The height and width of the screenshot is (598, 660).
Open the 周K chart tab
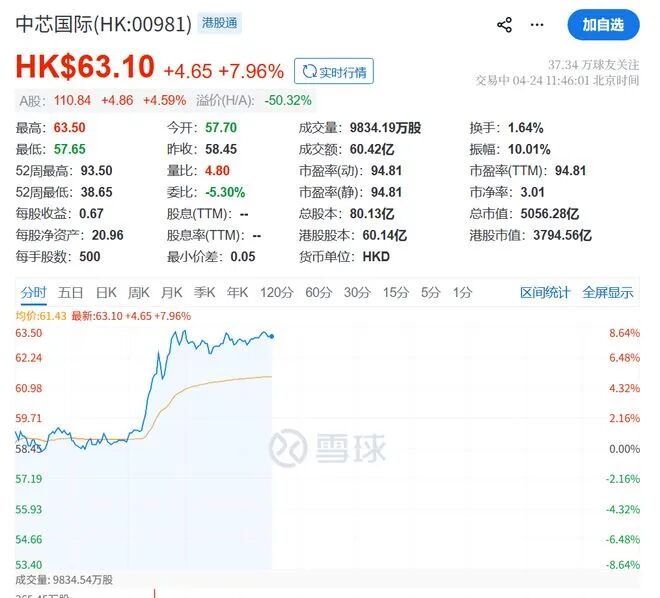138,292
